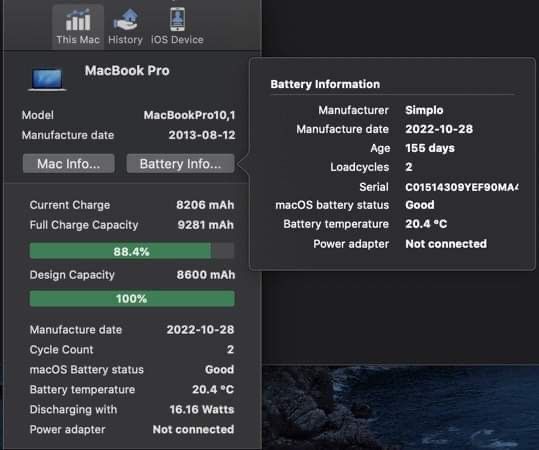The image size is (539, 450).
Task: Click the 9281 mAh full charge value
Action: (206, 225)
